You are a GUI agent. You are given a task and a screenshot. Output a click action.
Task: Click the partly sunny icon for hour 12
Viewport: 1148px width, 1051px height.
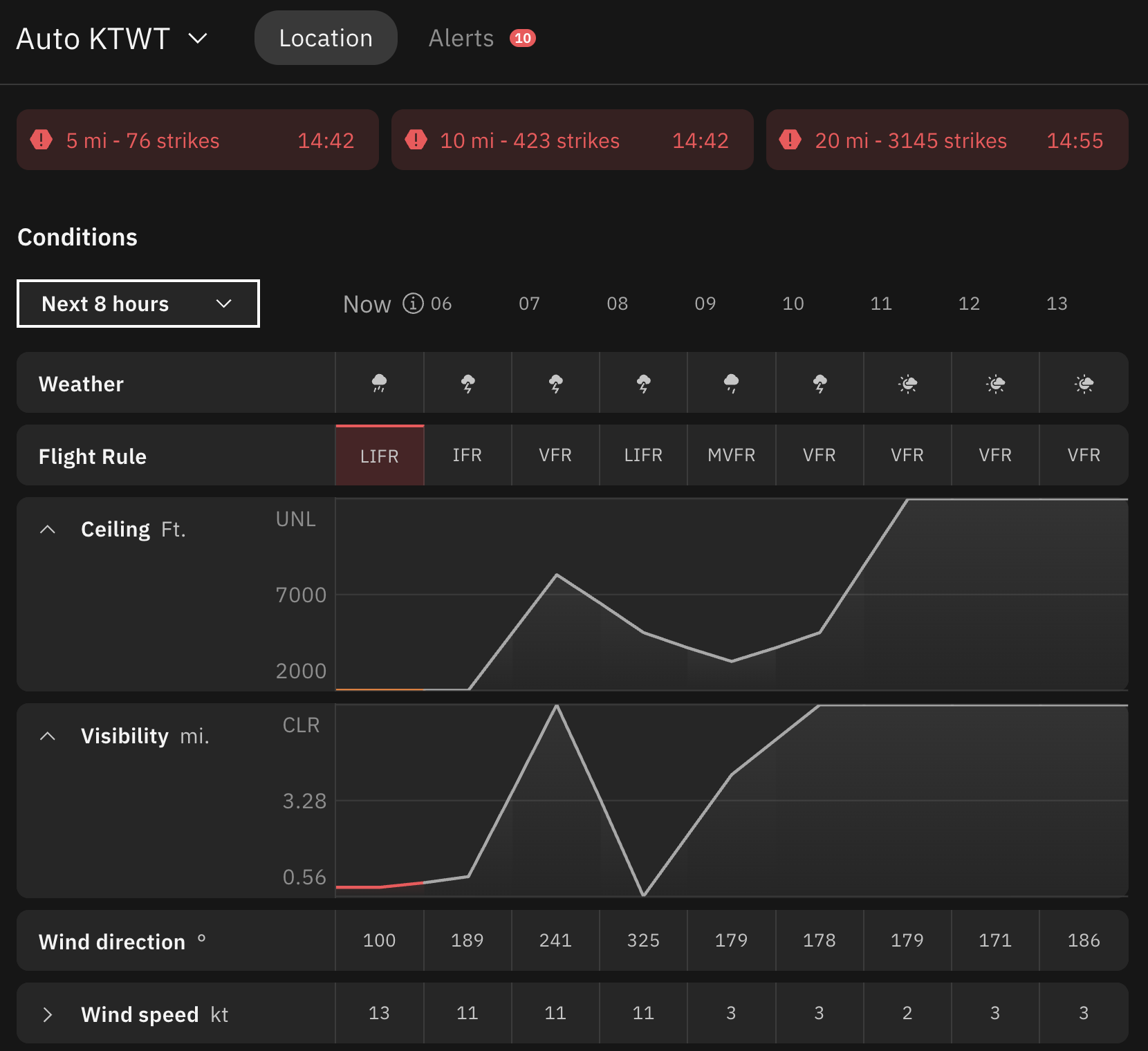(995, 383)
